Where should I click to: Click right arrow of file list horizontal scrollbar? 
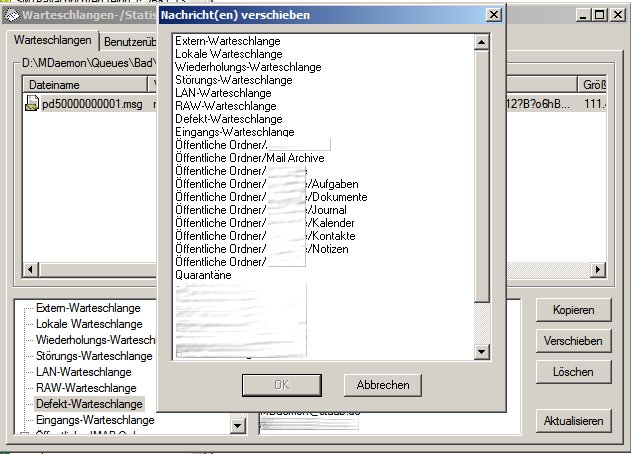click(x=599, y=271)
